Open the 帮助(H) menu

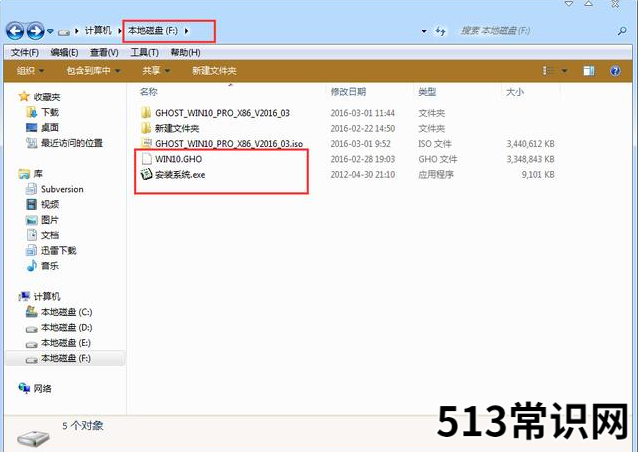coord(185,52)
